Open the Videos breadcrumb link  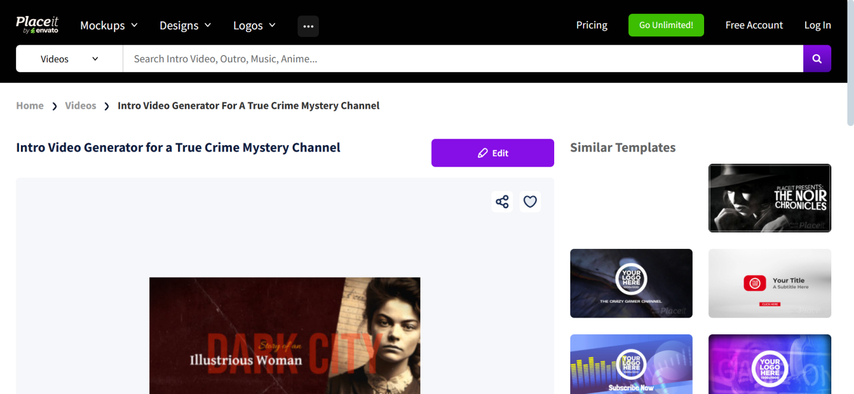coord(81,106)
